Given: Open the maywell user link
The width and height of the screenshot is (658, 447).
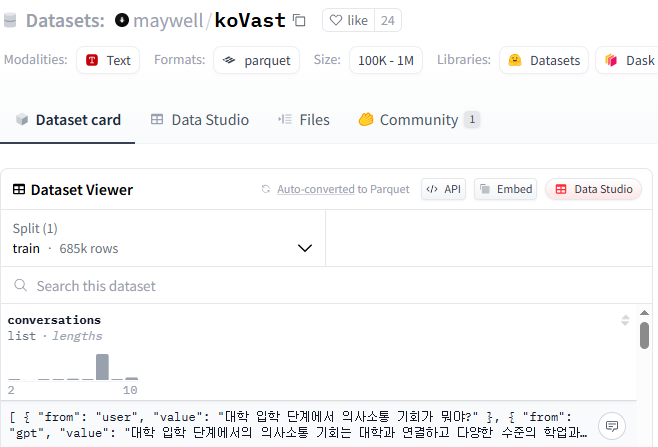Looking at the screenshot, I should (x=168, y=20).
